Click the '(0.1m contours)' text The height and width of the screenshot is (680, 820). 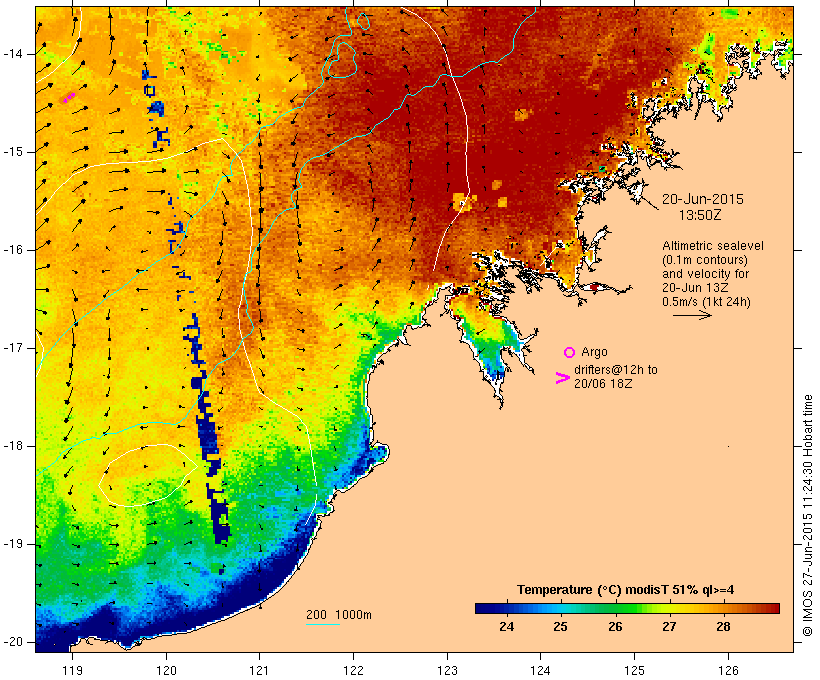click(705, 260)
